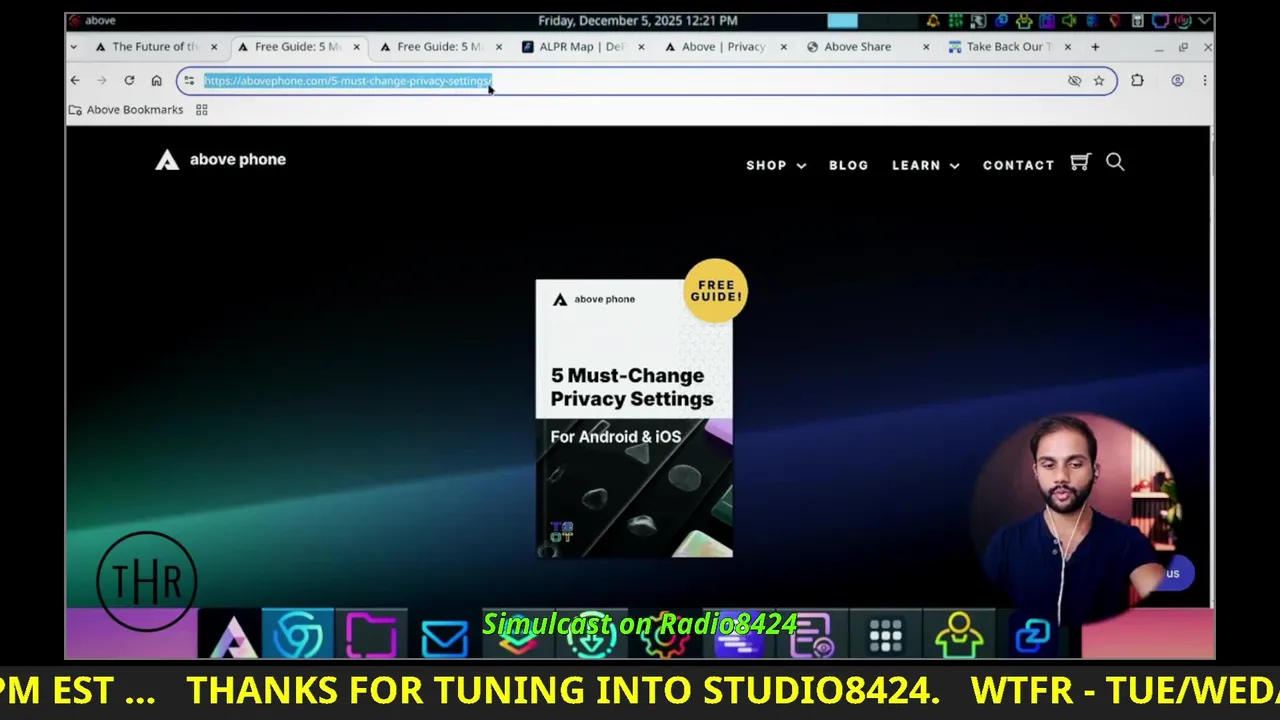View site information icon in address bar

tap(189, 81)
